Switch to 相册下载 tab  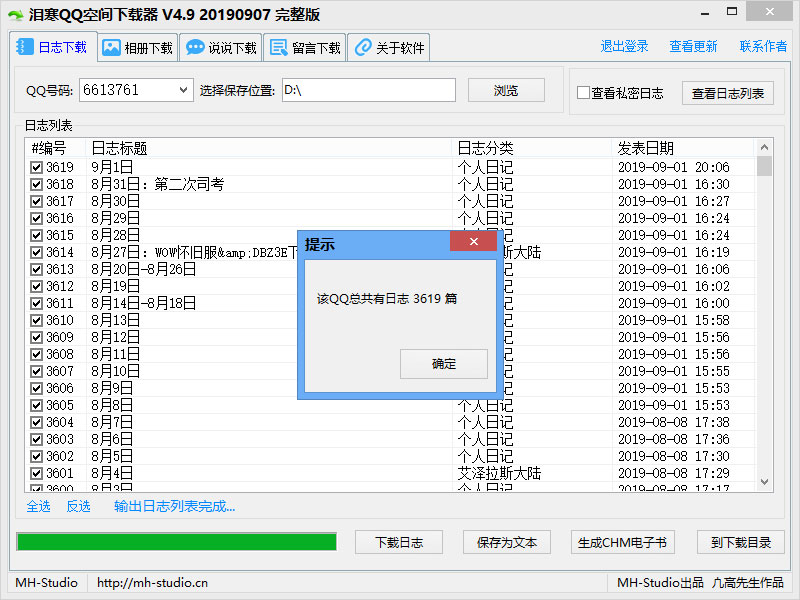[137, 48]
